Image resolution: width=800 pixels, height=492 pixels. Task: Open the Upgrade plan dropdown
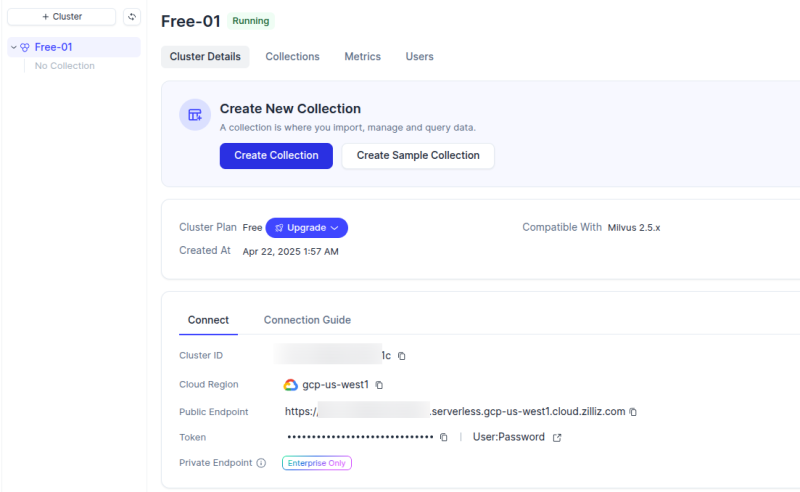[x=307, y=228]
